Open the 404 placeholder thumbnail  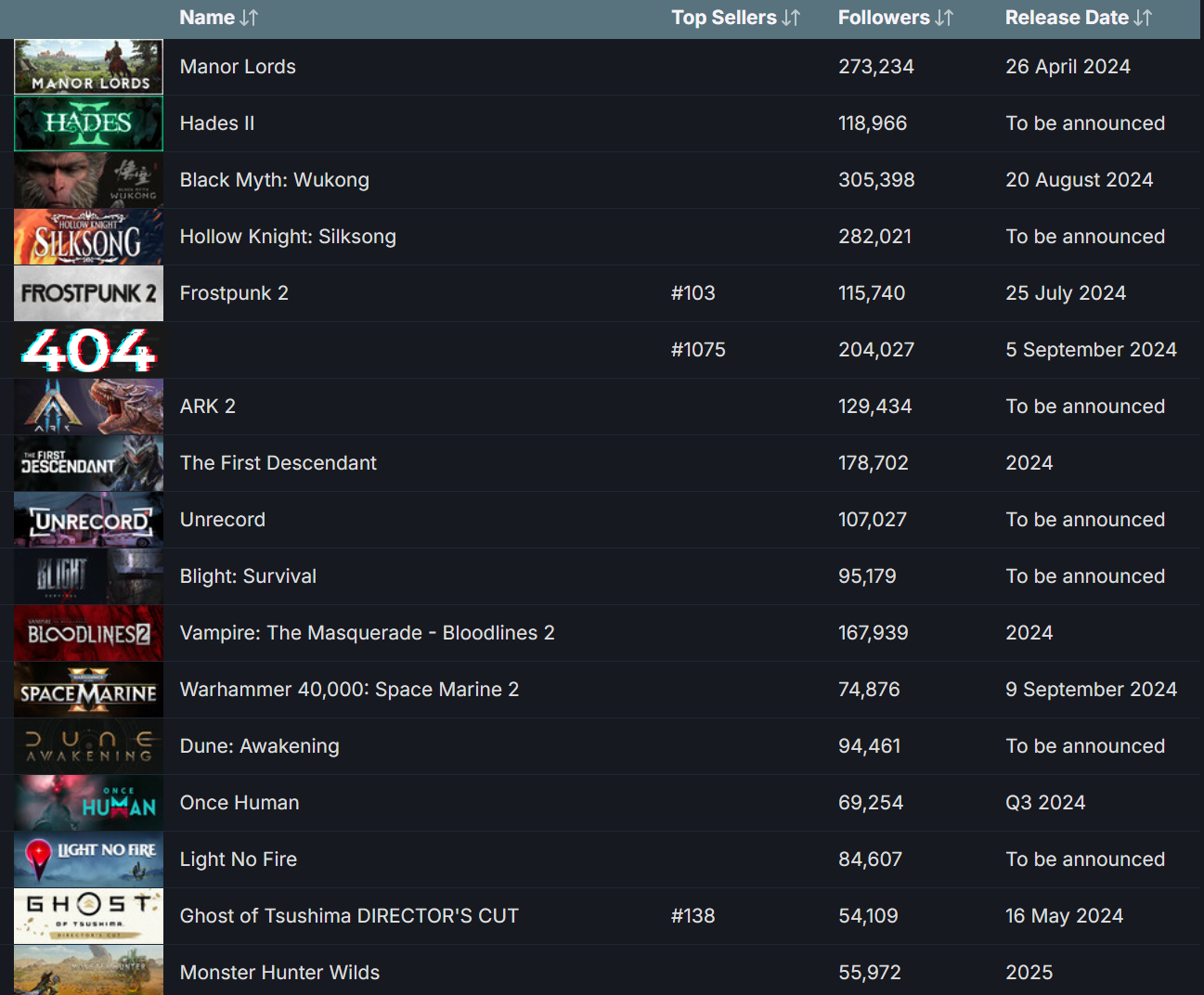[x=88, y=350]
